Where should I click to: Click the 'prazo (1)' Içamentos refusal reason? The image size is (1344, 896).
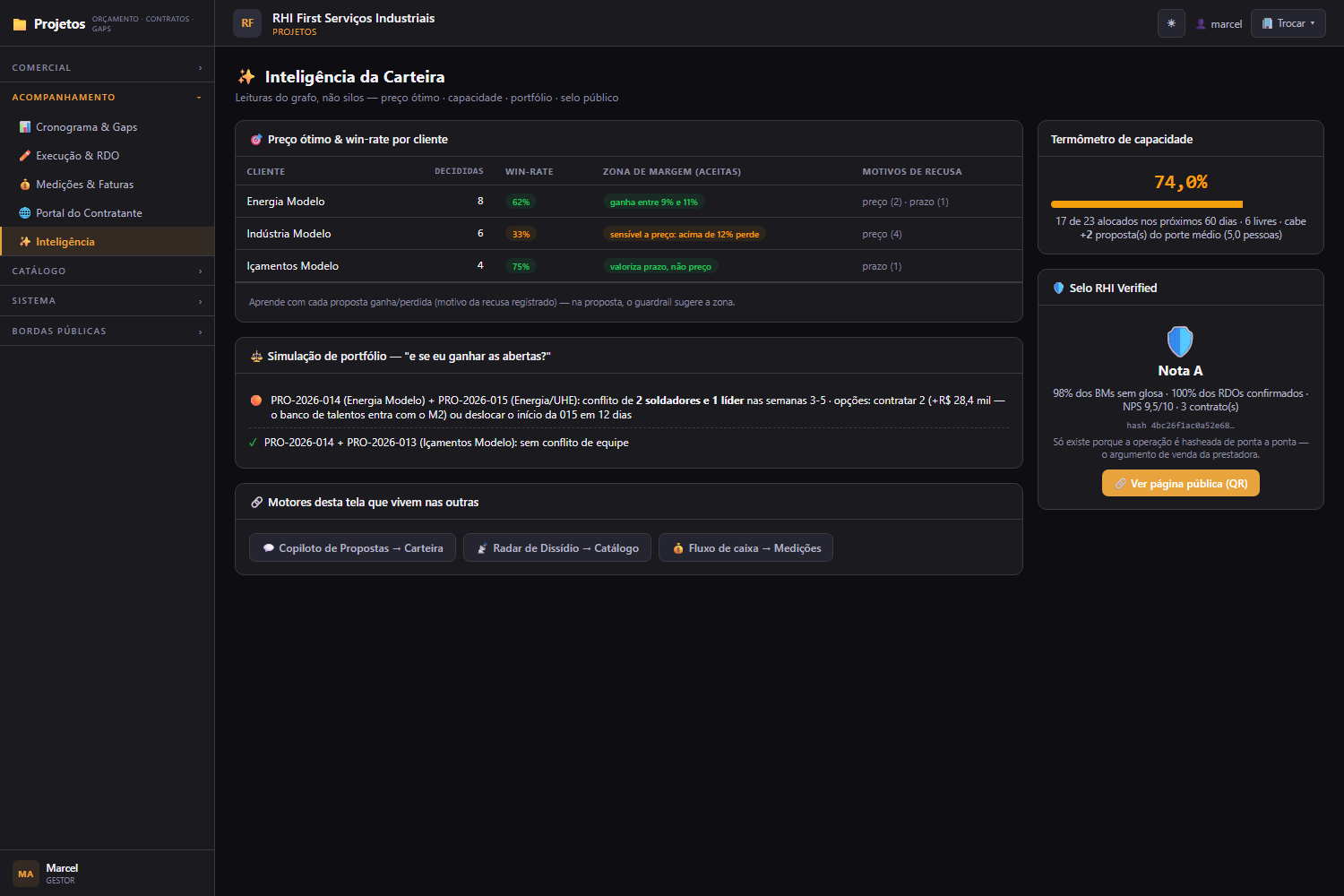[x=882, y=267]
